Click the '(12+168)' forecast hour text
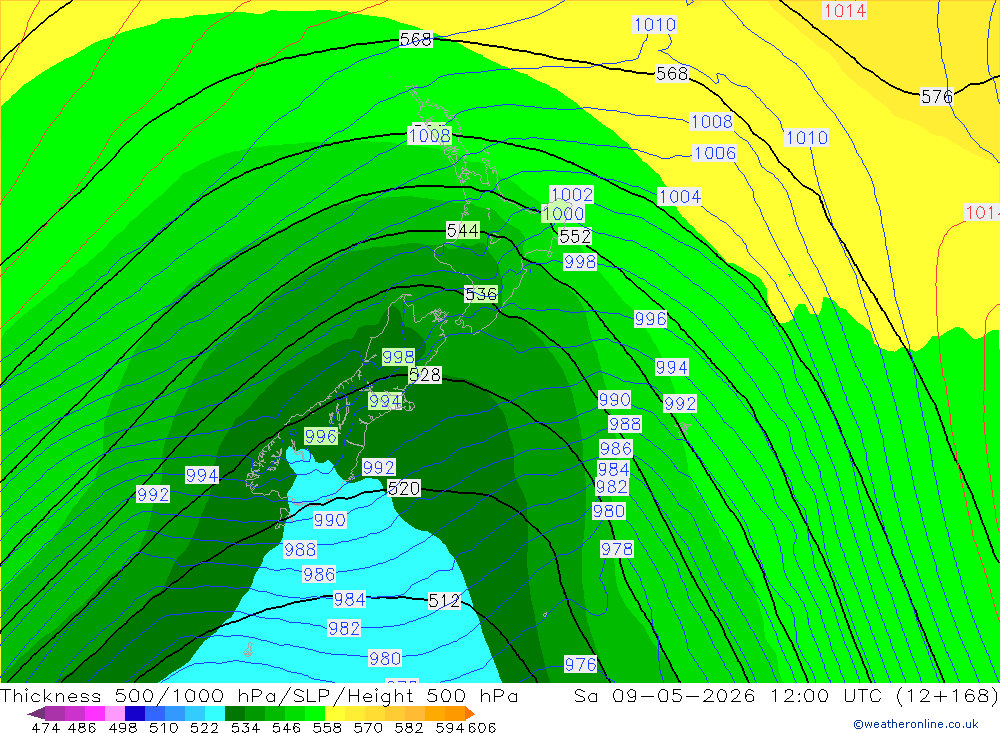Image resolution: width=1000 pixels, height=733 pixels. [947, 695]
